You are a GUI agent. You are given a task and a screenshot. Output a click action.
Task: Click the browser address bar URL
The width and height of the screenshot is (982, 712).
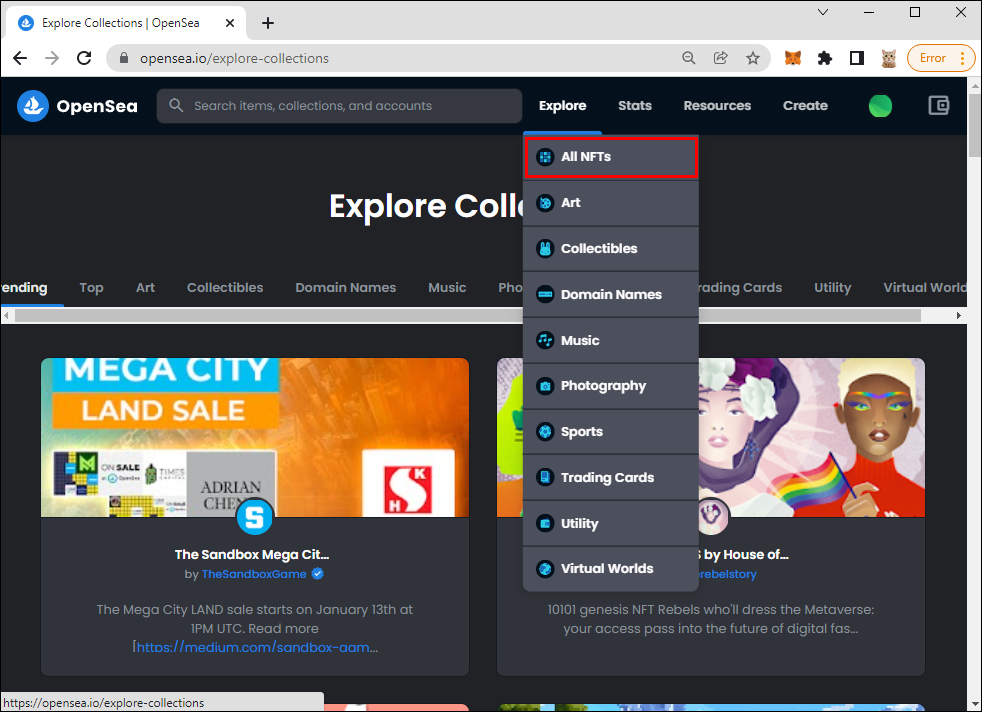click(x=234, y=58)
